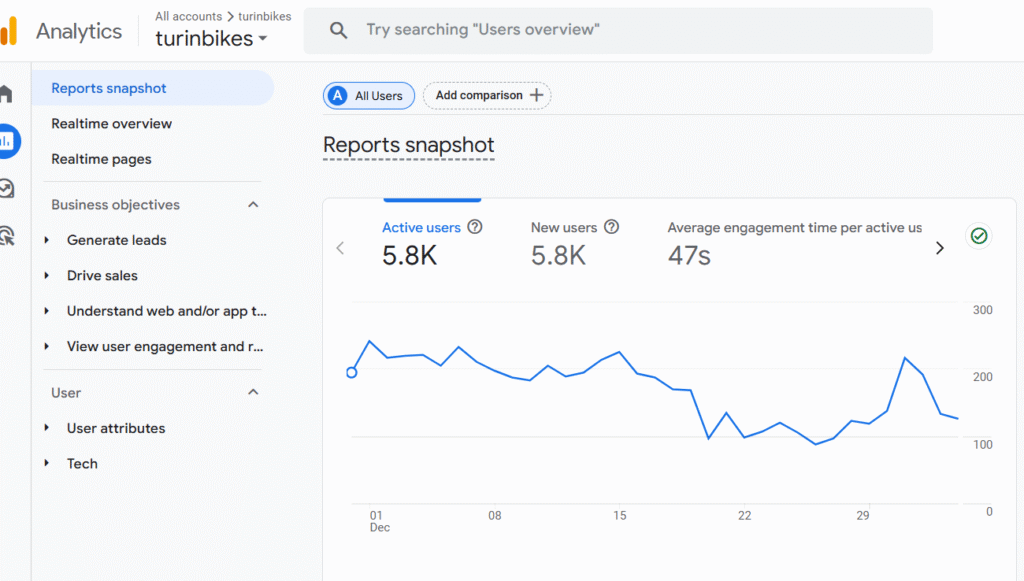Expand the Generate leads tree item
1024x581 pixels.
[47, 240]
